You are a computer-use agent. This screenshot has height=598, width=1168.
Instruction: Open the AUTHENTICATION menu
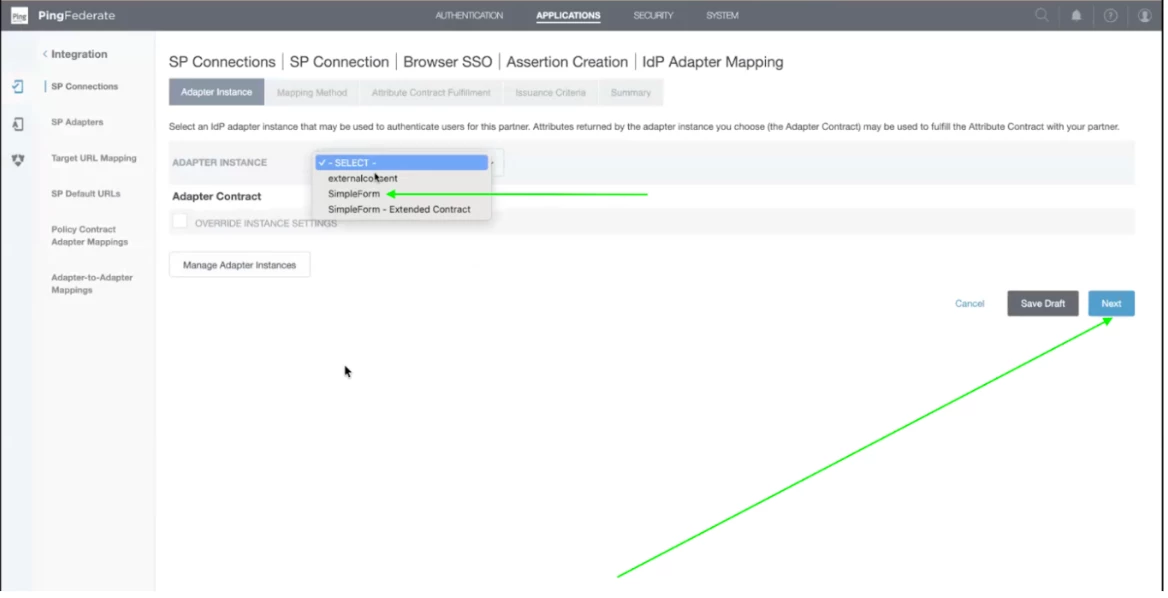(469, 15)
